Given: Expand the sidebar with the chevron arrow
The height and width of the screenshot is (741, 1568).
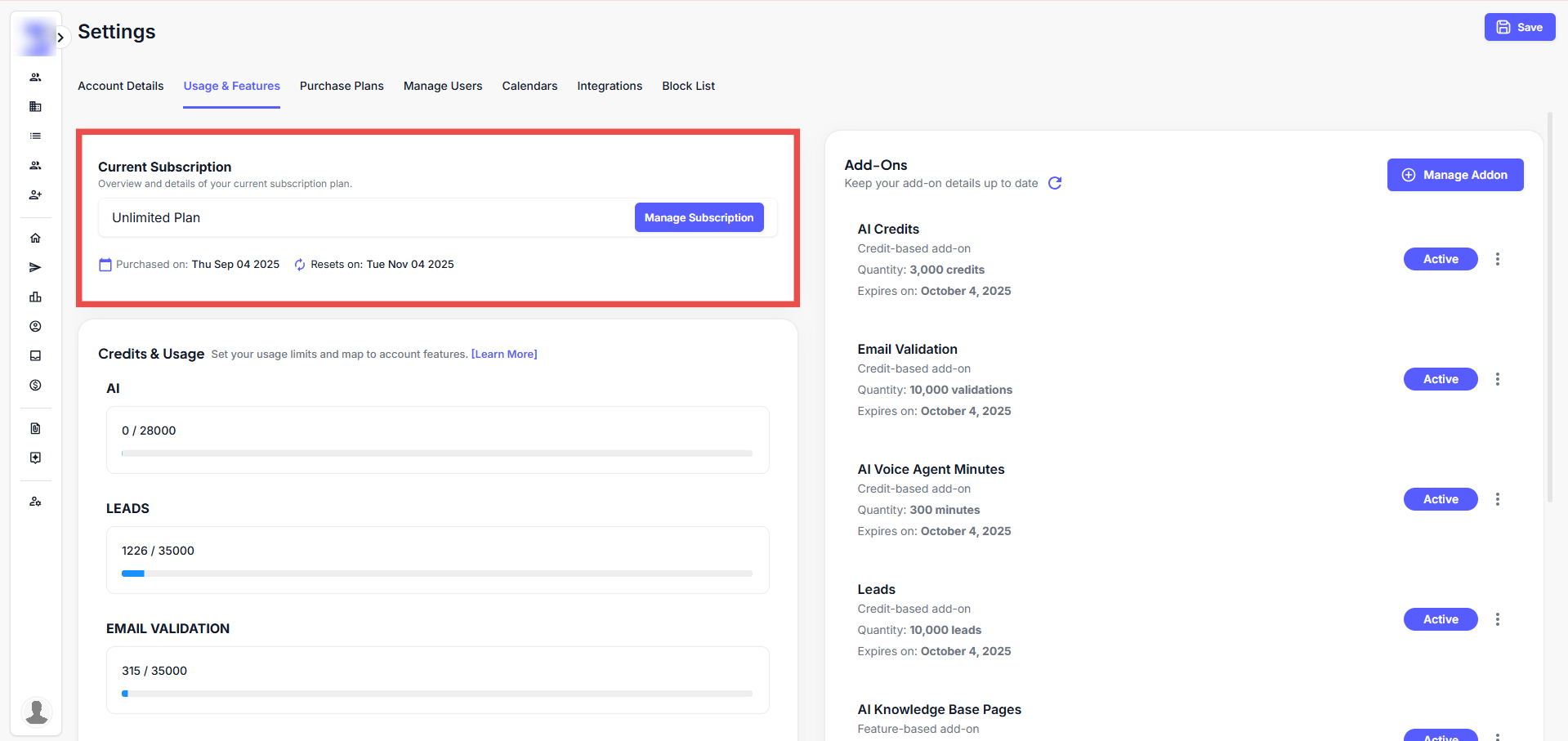Looking at the screenshot, I should [60, 38].
